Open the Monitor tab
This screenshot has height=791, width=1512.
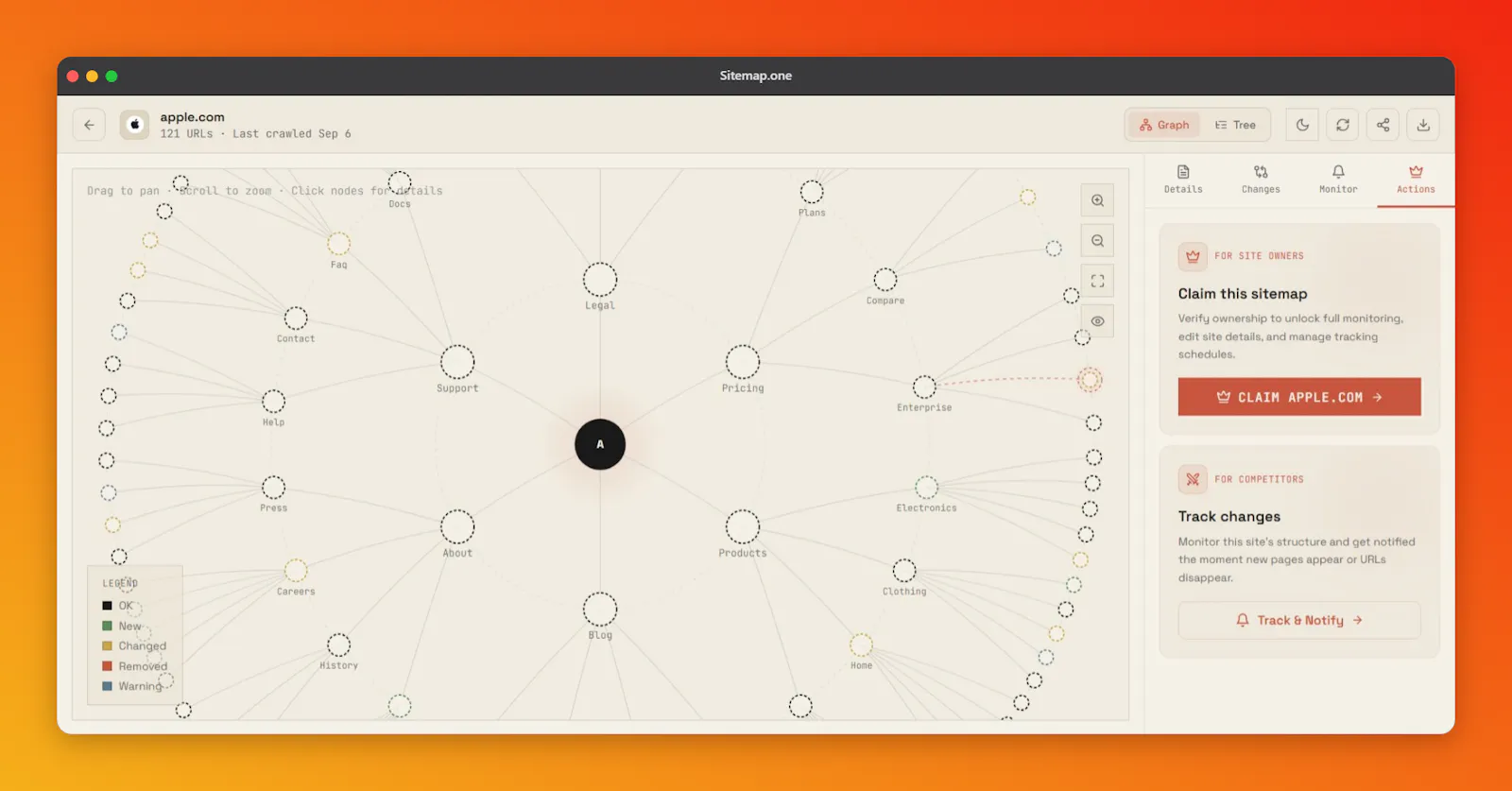tap(1338, 179)
